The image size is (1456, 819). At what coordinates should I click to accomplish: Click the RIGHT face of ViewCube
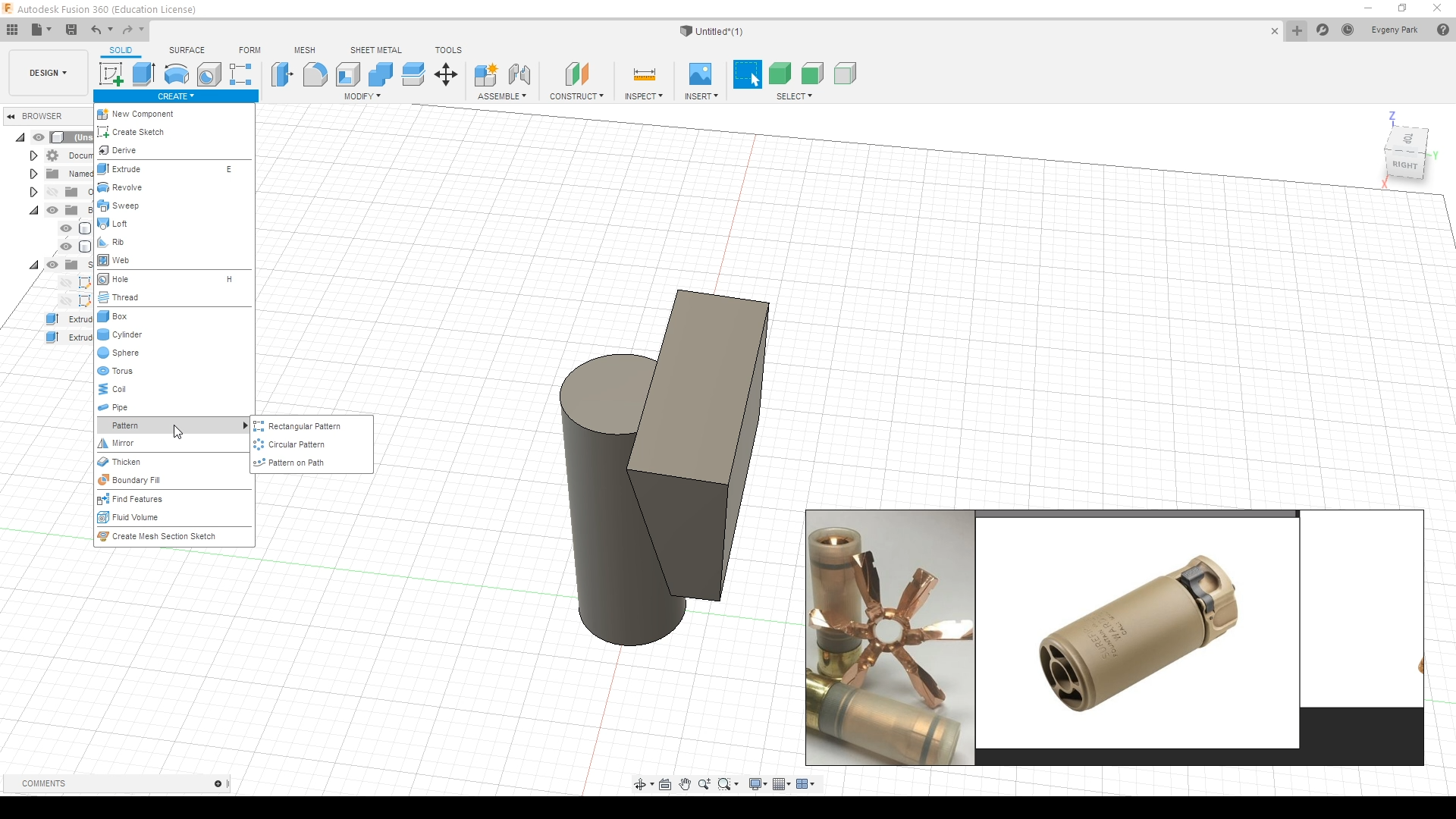point(1404,165)
